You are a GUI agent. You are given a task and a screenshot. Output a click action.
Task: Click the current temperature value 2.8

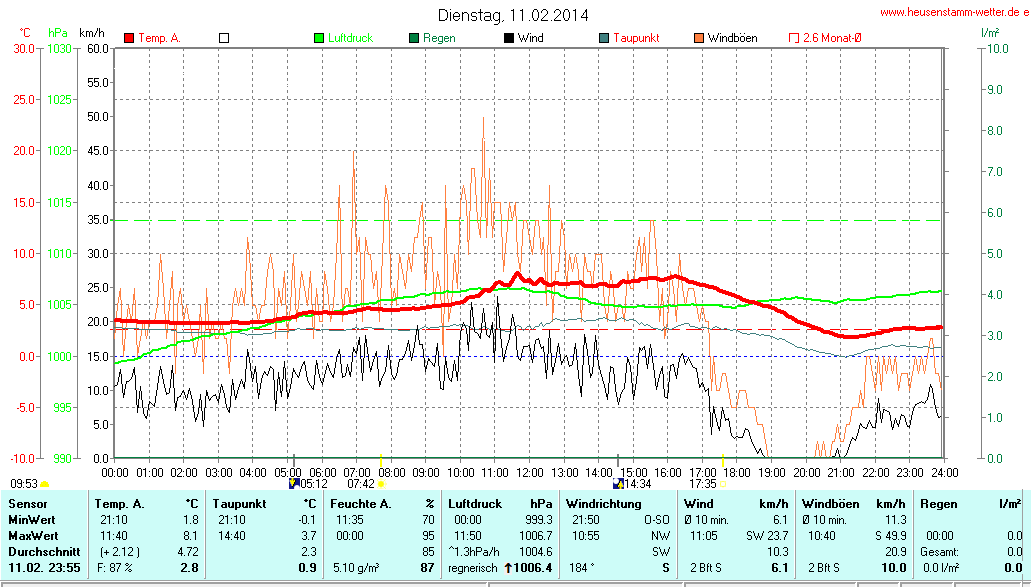click(x=190, y=568)
